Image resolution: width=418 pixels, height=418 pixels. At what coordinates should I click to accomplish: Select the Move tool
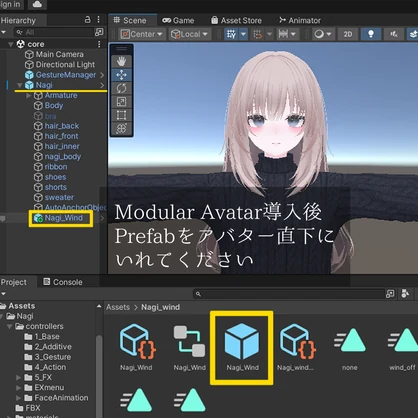(121, 75)
